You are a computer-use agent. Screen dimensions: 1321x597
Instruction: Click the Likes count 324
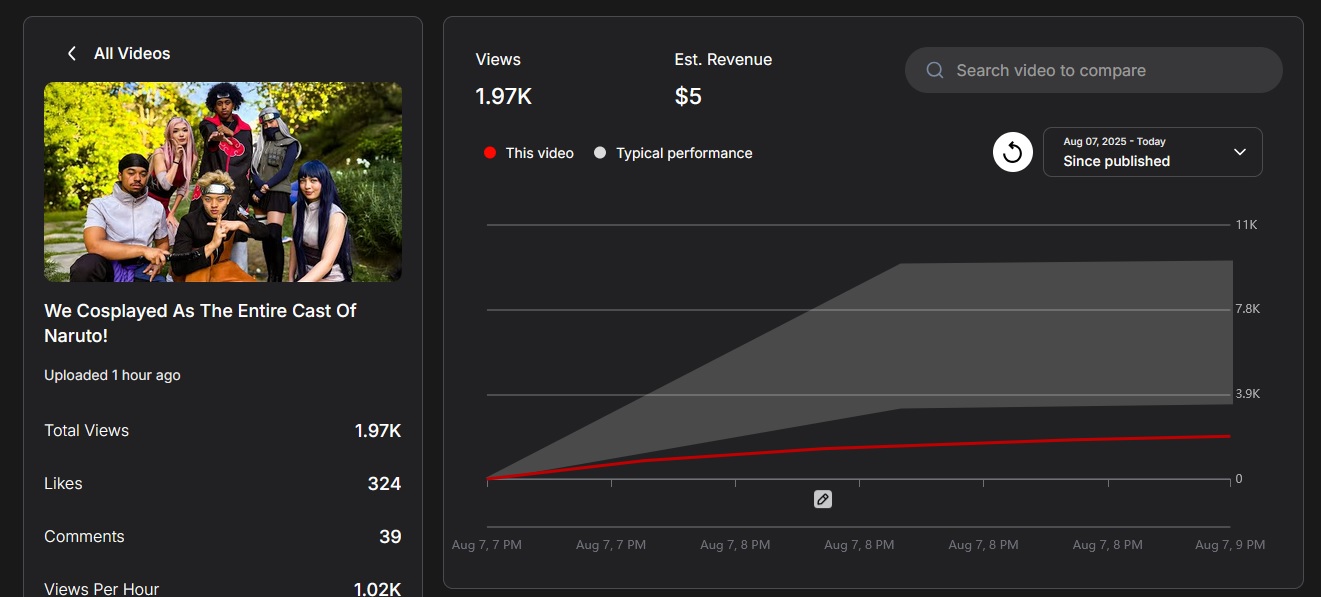(x=384, y=484)
